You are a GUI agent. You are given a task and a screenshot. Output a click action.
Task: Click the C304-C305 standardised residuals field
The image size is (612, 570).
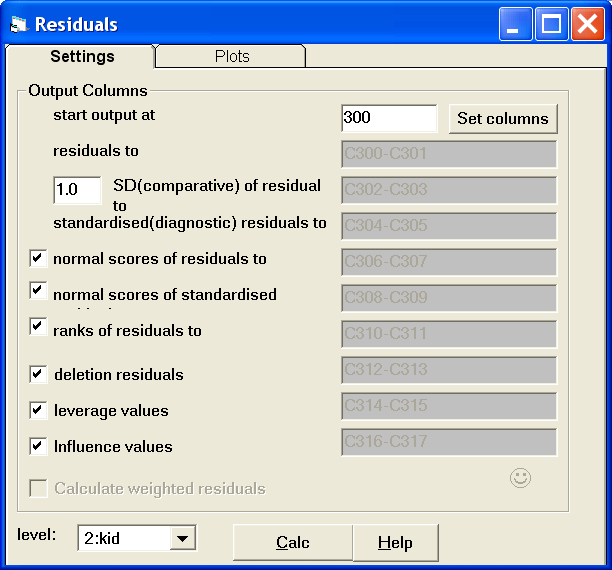tap(449, 226)
